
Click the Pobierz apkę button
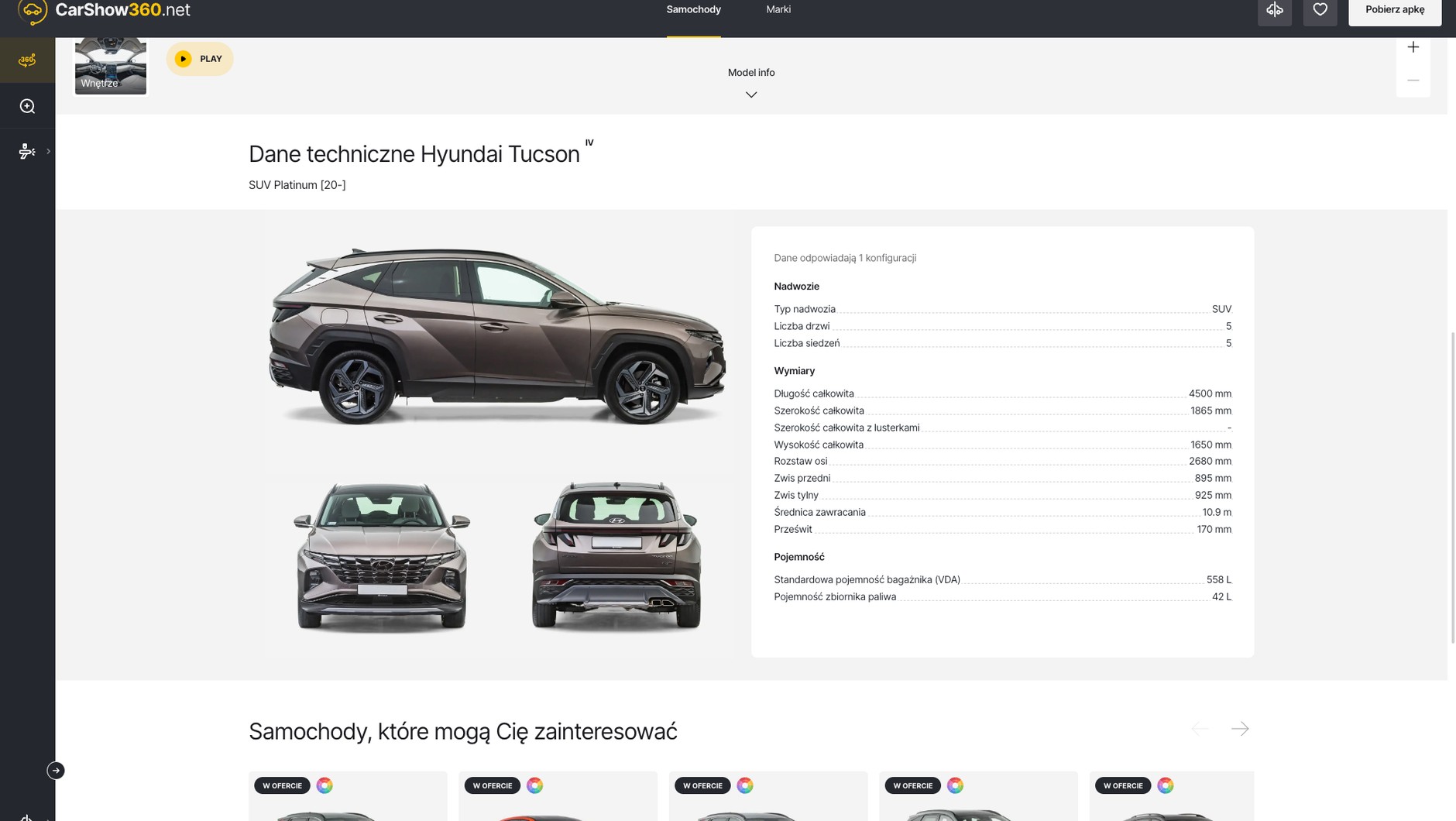[1395, 10]
